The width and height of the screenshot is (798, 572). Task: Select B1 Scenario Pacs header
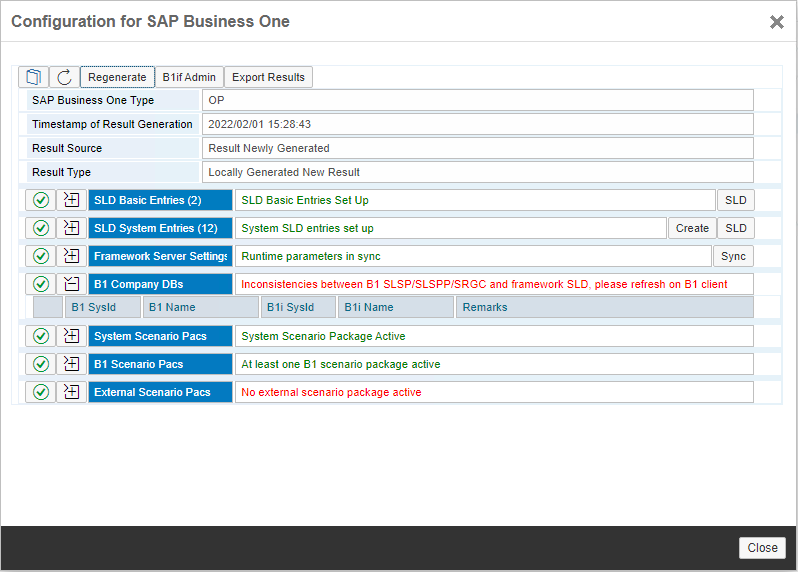[160, 364]
